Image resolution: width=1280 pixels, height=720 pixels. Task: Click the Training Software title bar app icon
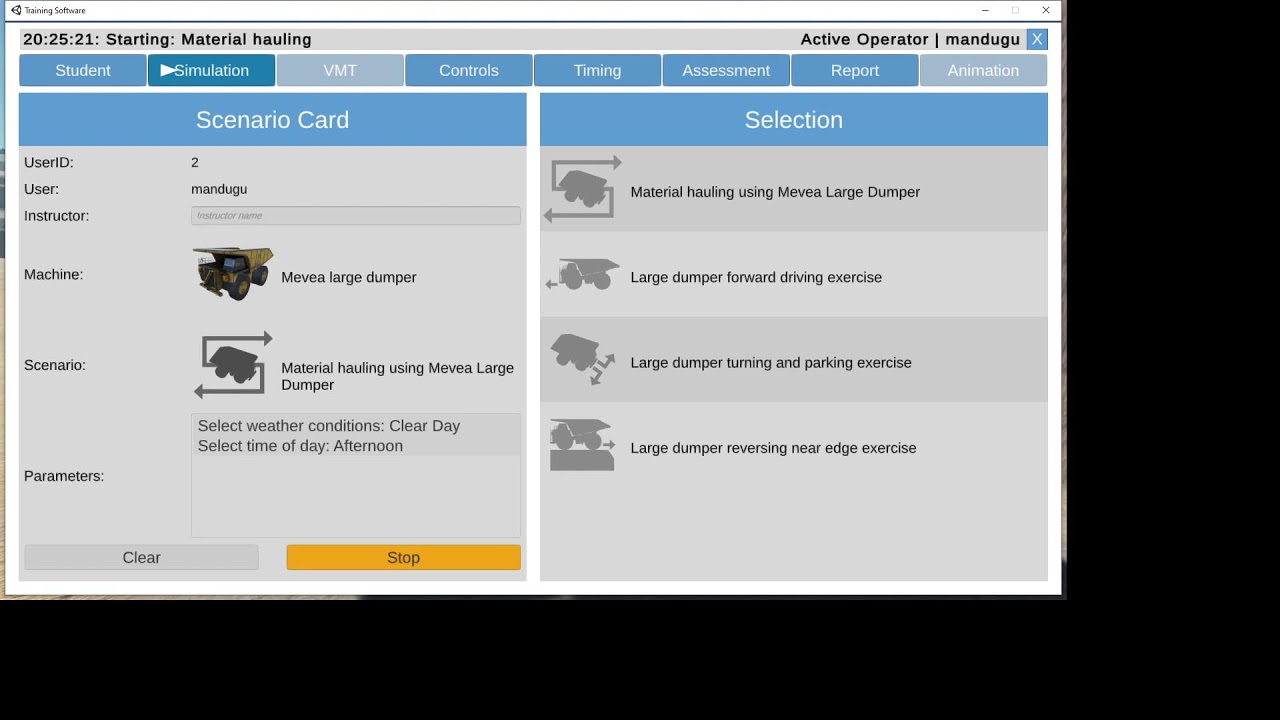pyautogui.click(x=16, y=10)
